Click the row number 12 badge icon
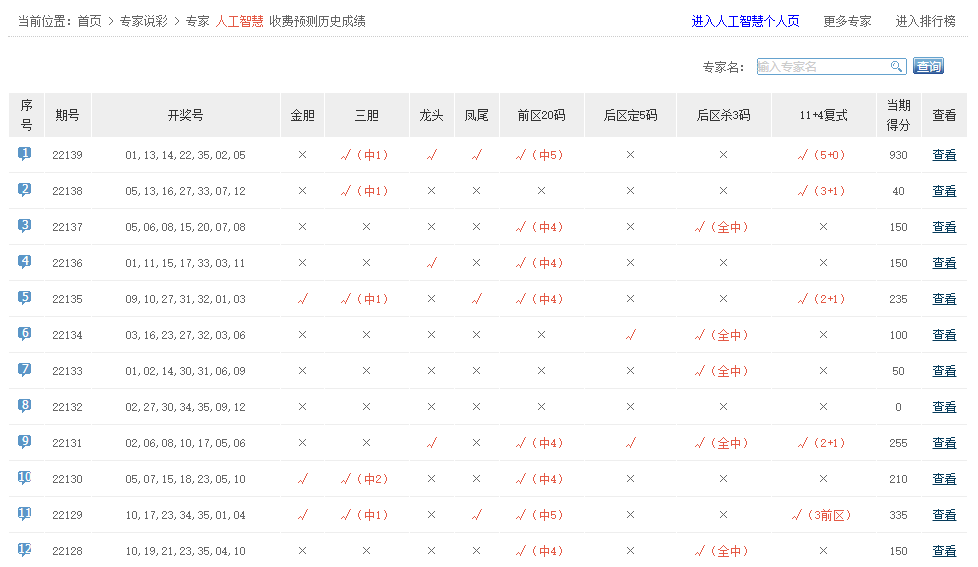The height and width of the screenshot is (567, 978). [x=25, y=550]
